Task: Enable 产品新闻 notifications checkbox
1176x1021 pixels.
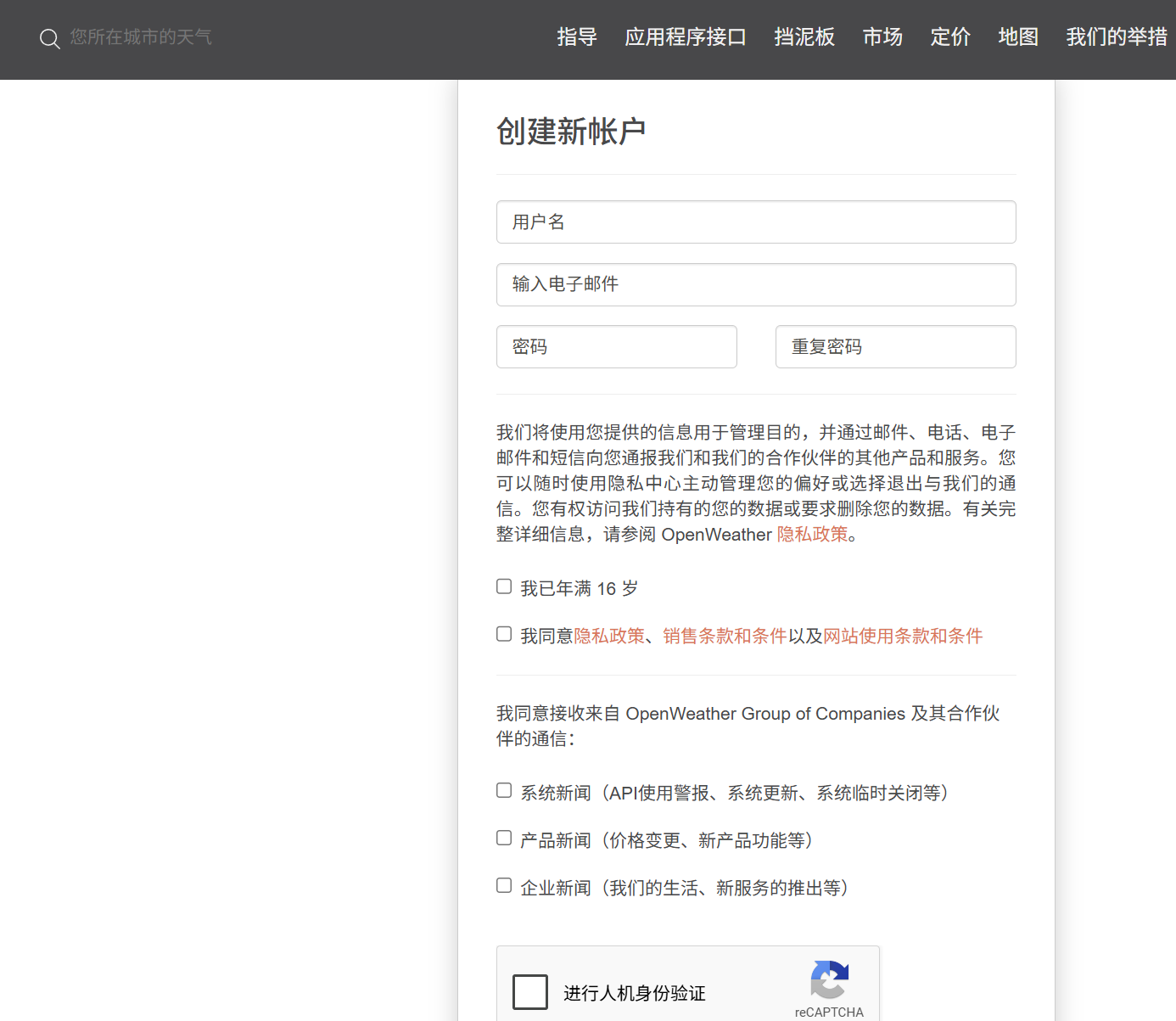Action: point(503,838)
